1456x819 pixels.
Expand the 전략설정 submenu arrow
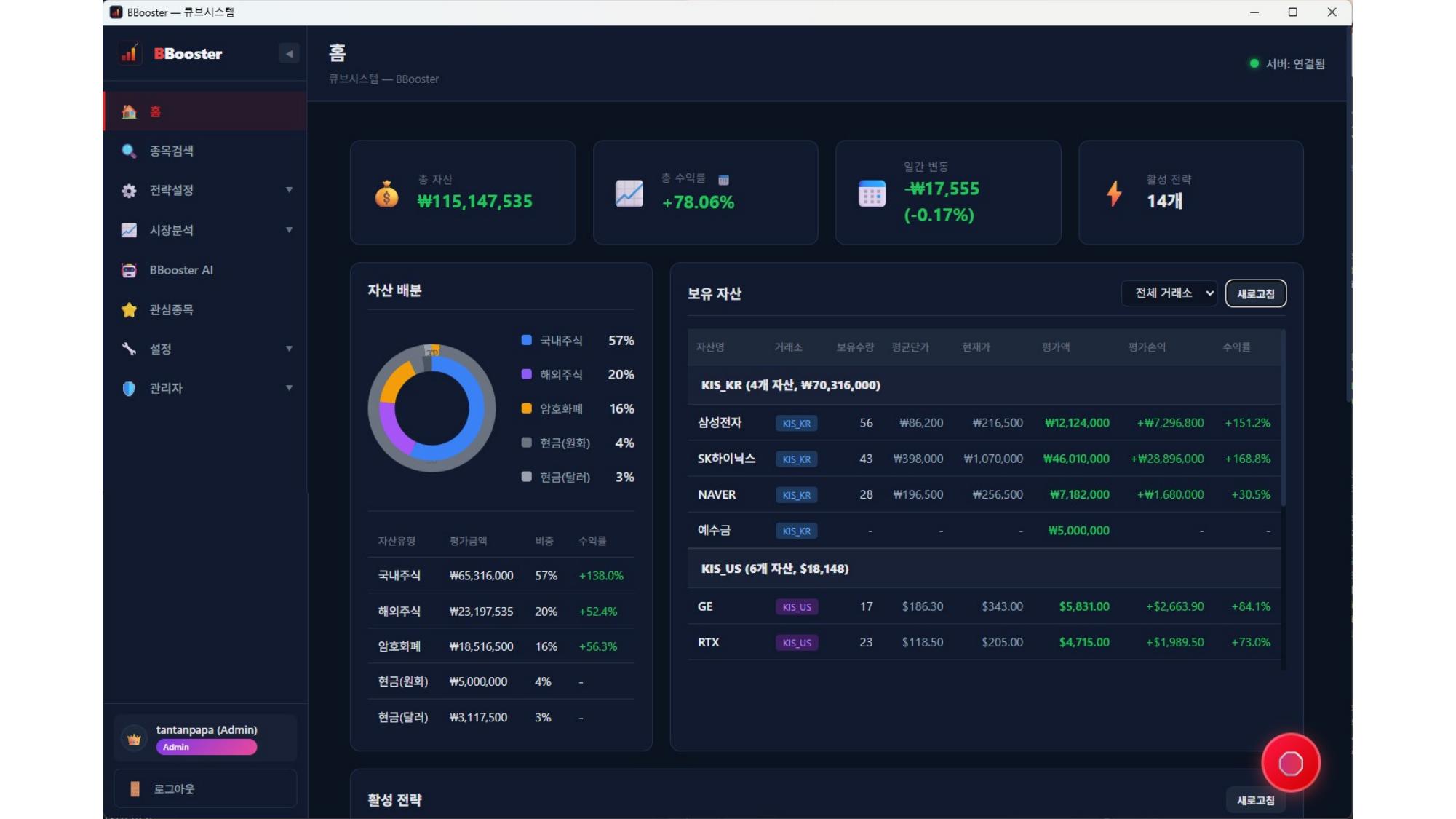[289, 190]
